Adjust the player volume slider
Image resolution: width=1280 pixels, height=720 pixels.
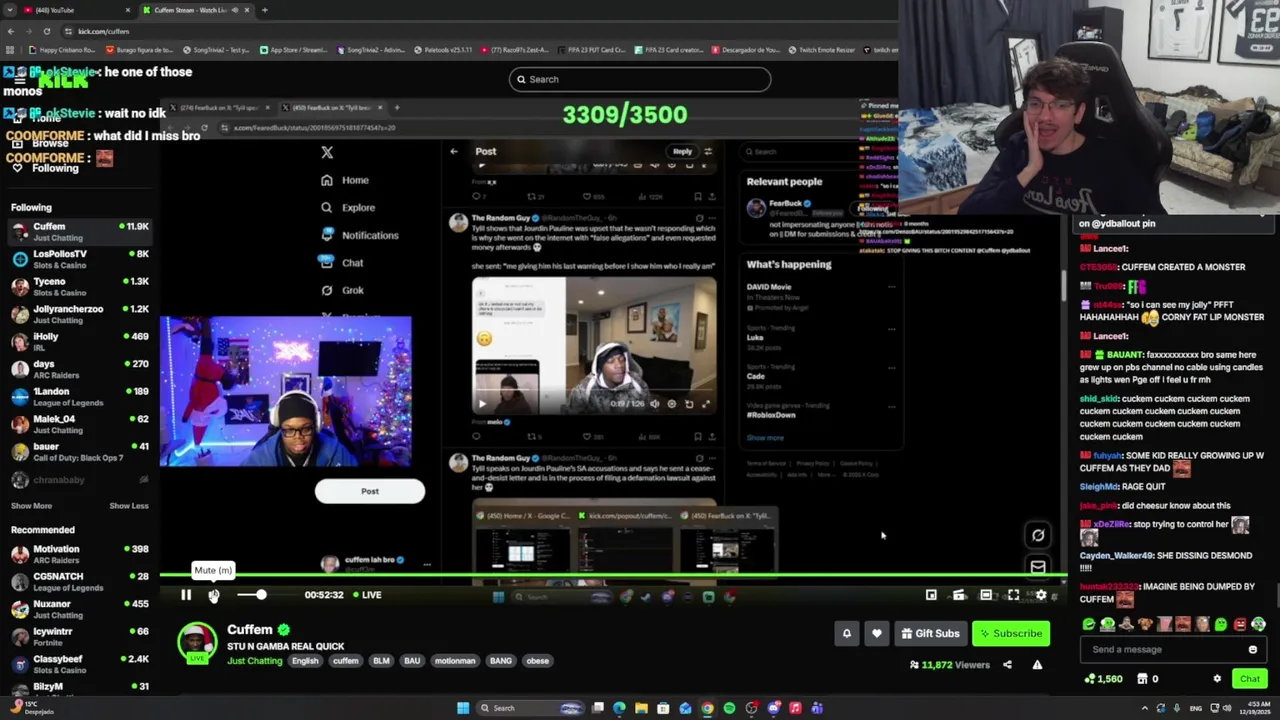pyautogui.click(x=262, y=595)
